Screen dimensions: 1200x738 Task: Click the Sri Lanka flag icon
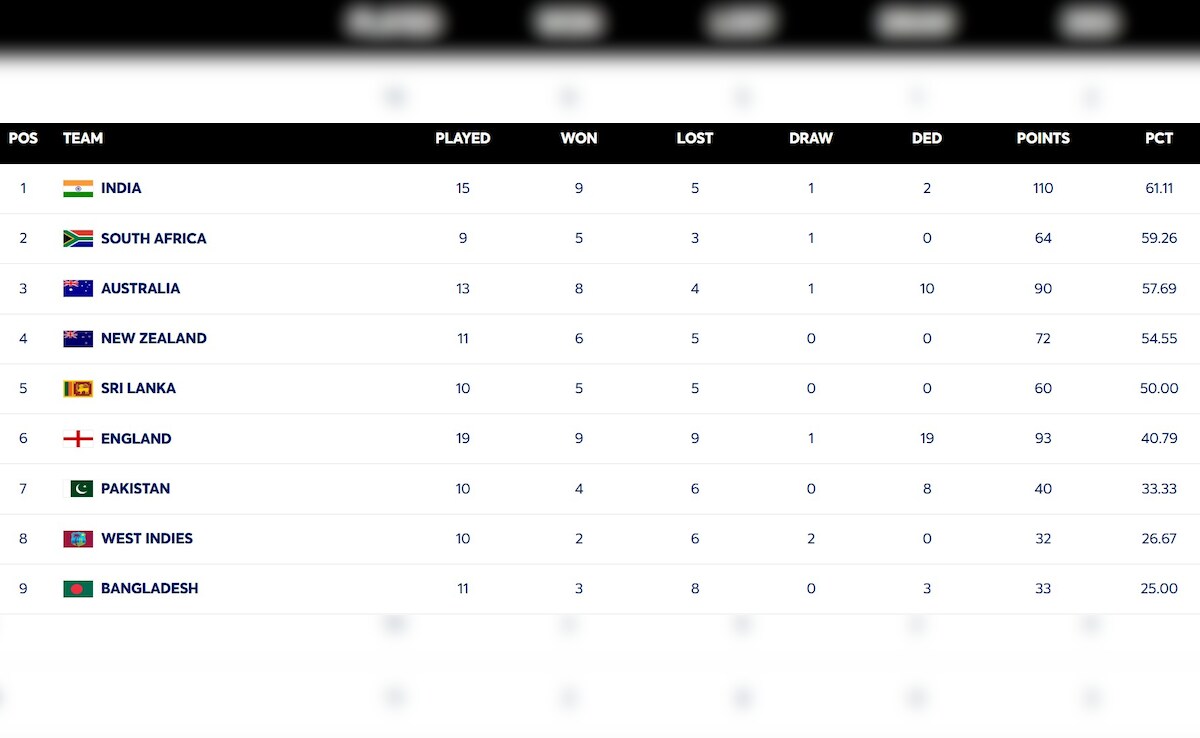point(78,388)
